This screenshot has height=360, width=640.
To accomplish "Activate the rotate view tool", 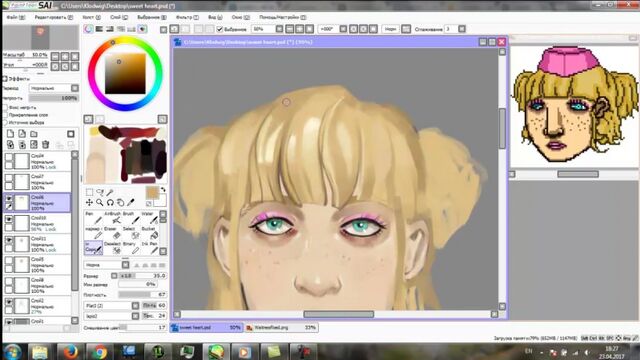I will coord(110,202).
